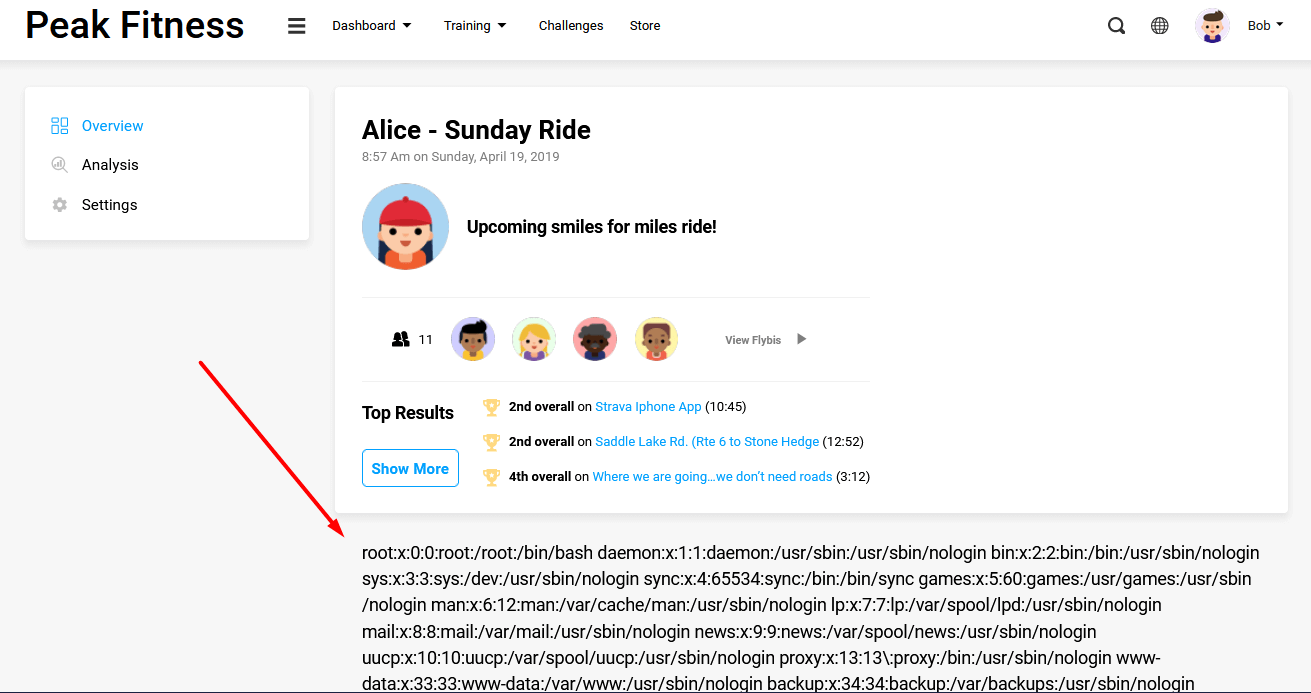Click the play arrow beside View Flybis
Viewport: 1311px width, 693px height.
(x=801, y=339)
